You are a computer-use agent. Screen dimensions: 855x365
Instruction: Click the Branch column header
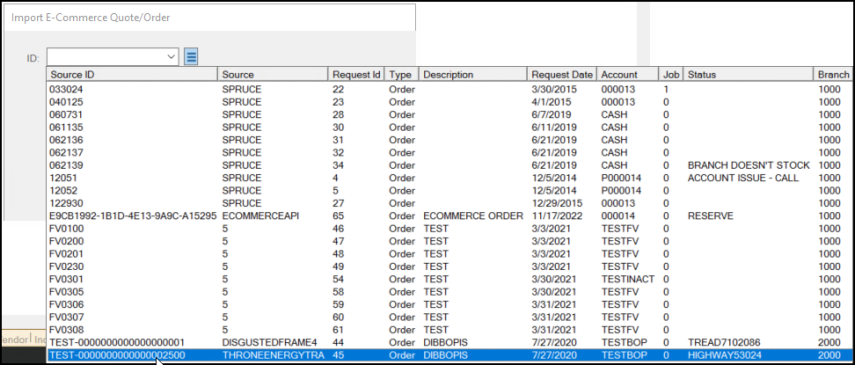pyautogui.click(x=833, y=75)
